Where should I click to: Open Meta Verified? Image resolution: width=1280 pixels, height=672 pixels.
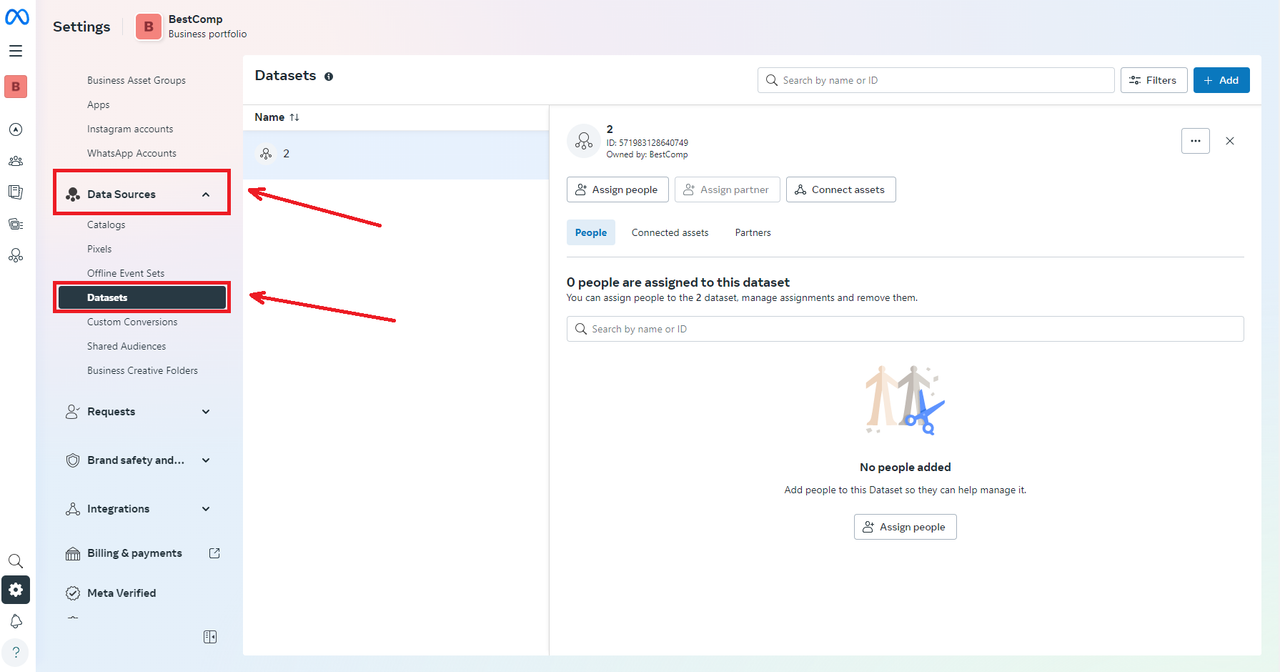click(x=122, y=593)
